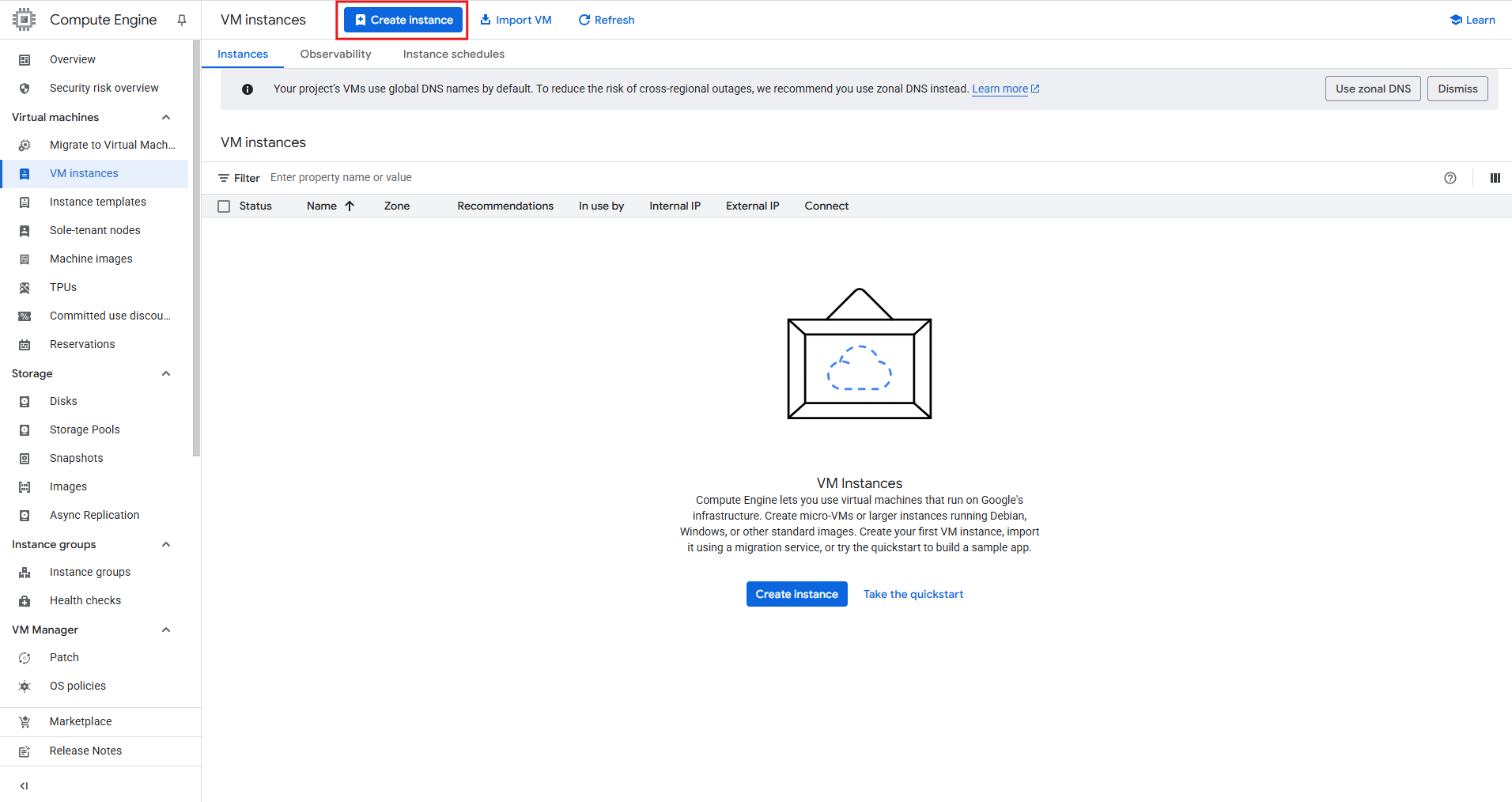Collapse the Virtual machines section
The width and height of the screenshot is (1512, 802).
coord(165,116)
